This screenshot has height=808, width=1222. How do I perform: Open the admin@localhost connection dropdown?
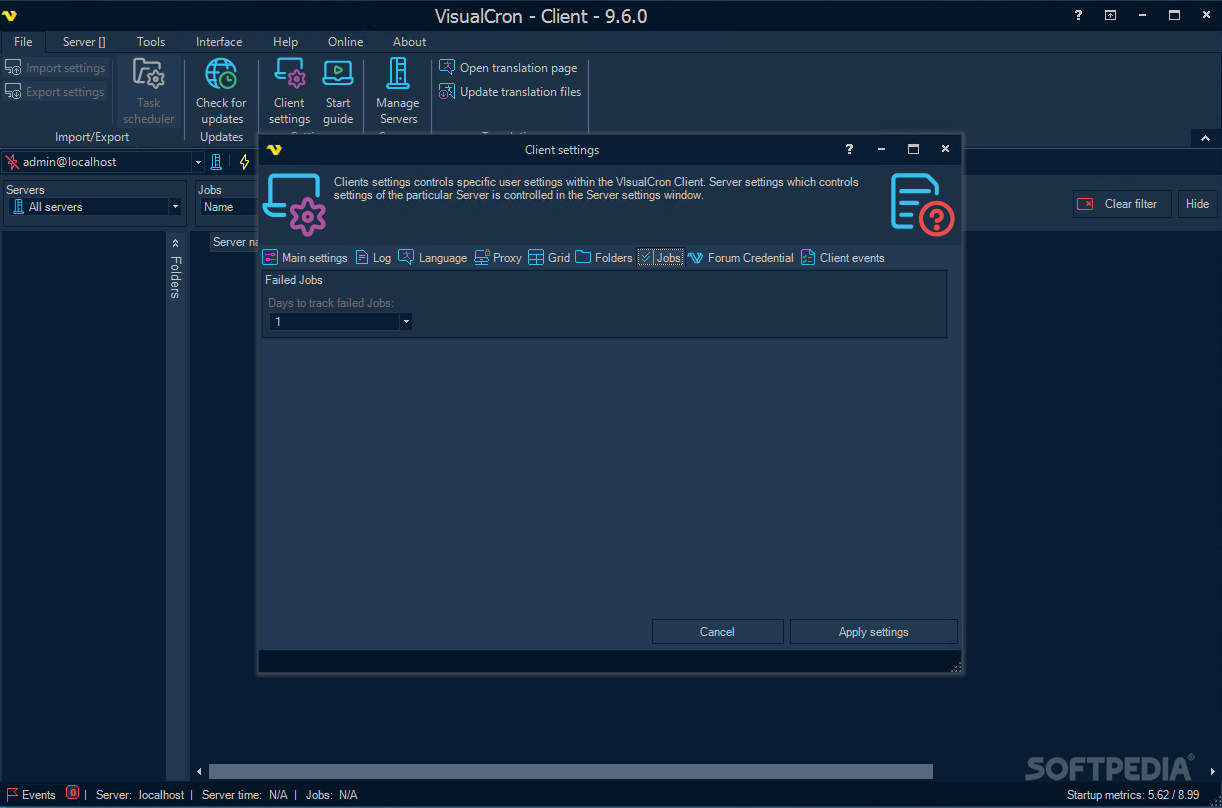pyautogui.click(x=198, y=162)
